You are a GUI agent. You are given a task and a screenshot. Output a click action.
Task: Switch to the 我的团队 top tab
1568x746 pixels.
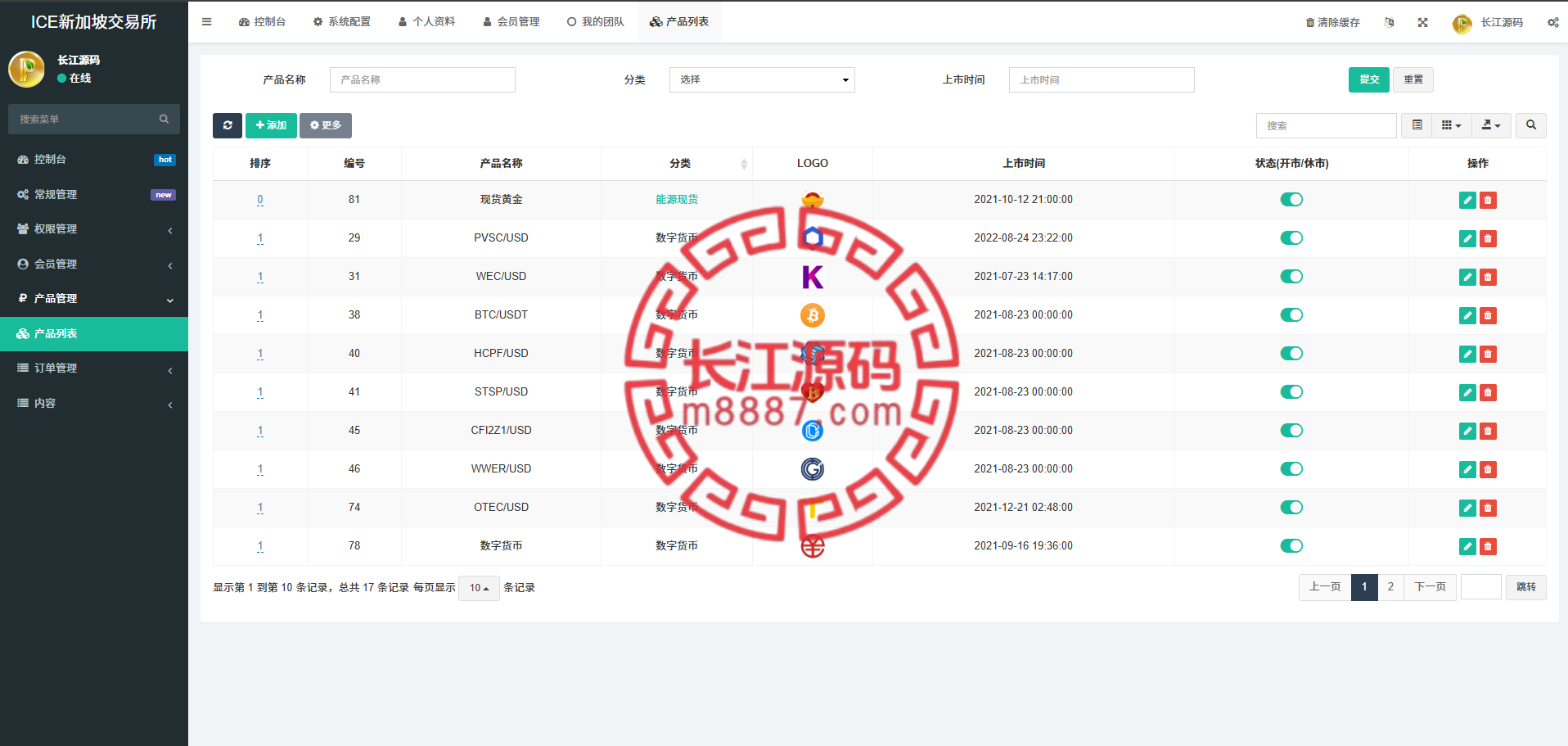[595, 22]
